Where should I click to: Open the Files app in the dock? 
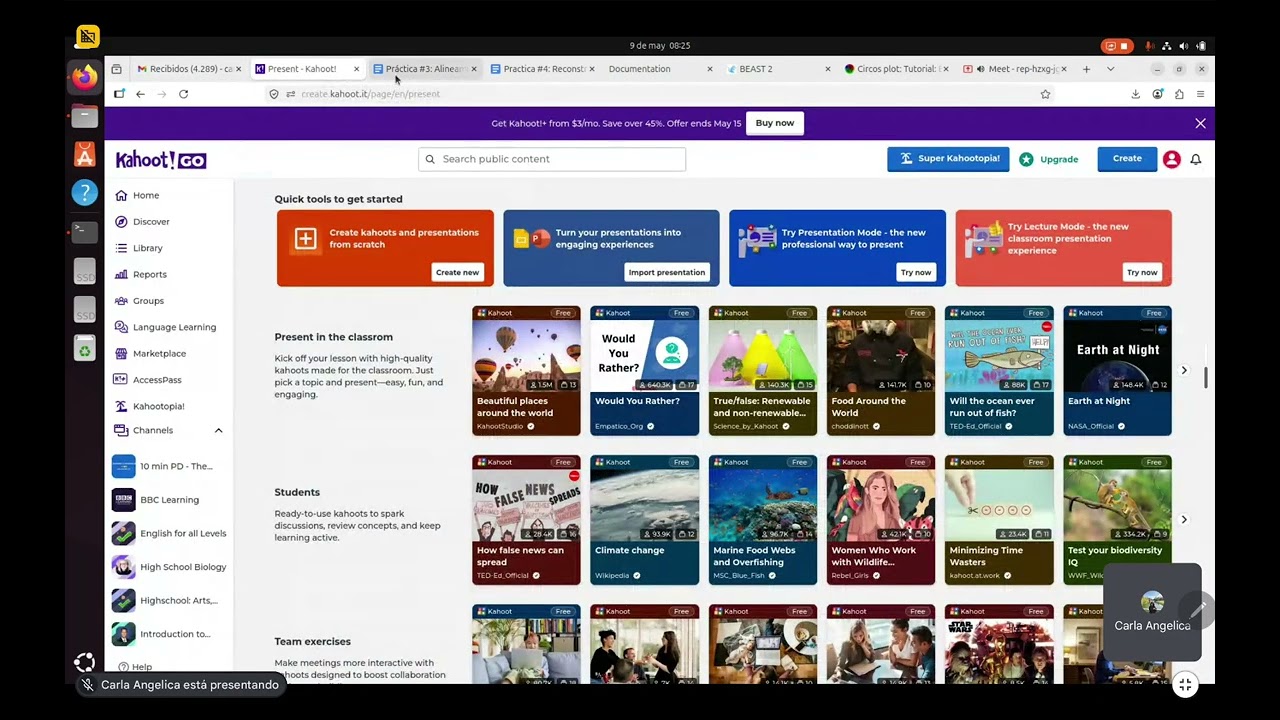pos(85,116)
